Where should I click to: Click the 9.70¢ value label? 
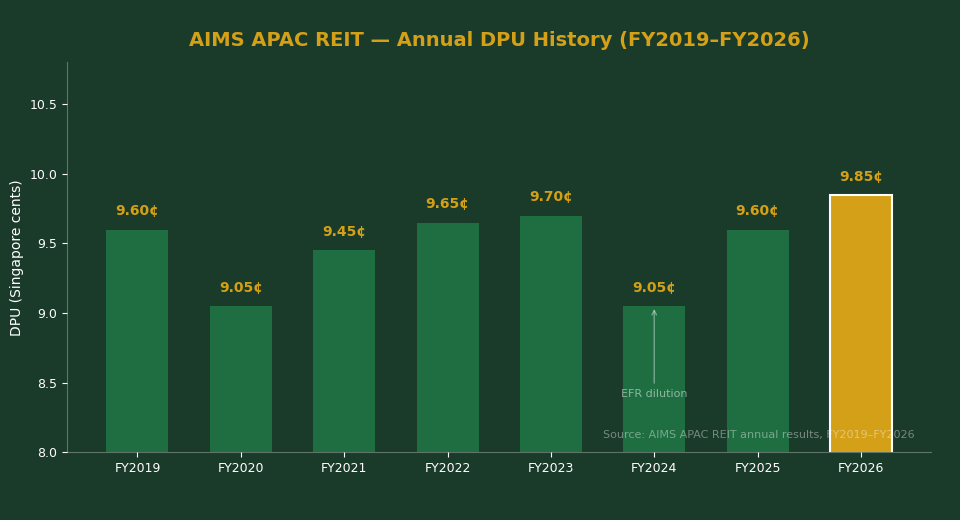click(x=551, y=197)
